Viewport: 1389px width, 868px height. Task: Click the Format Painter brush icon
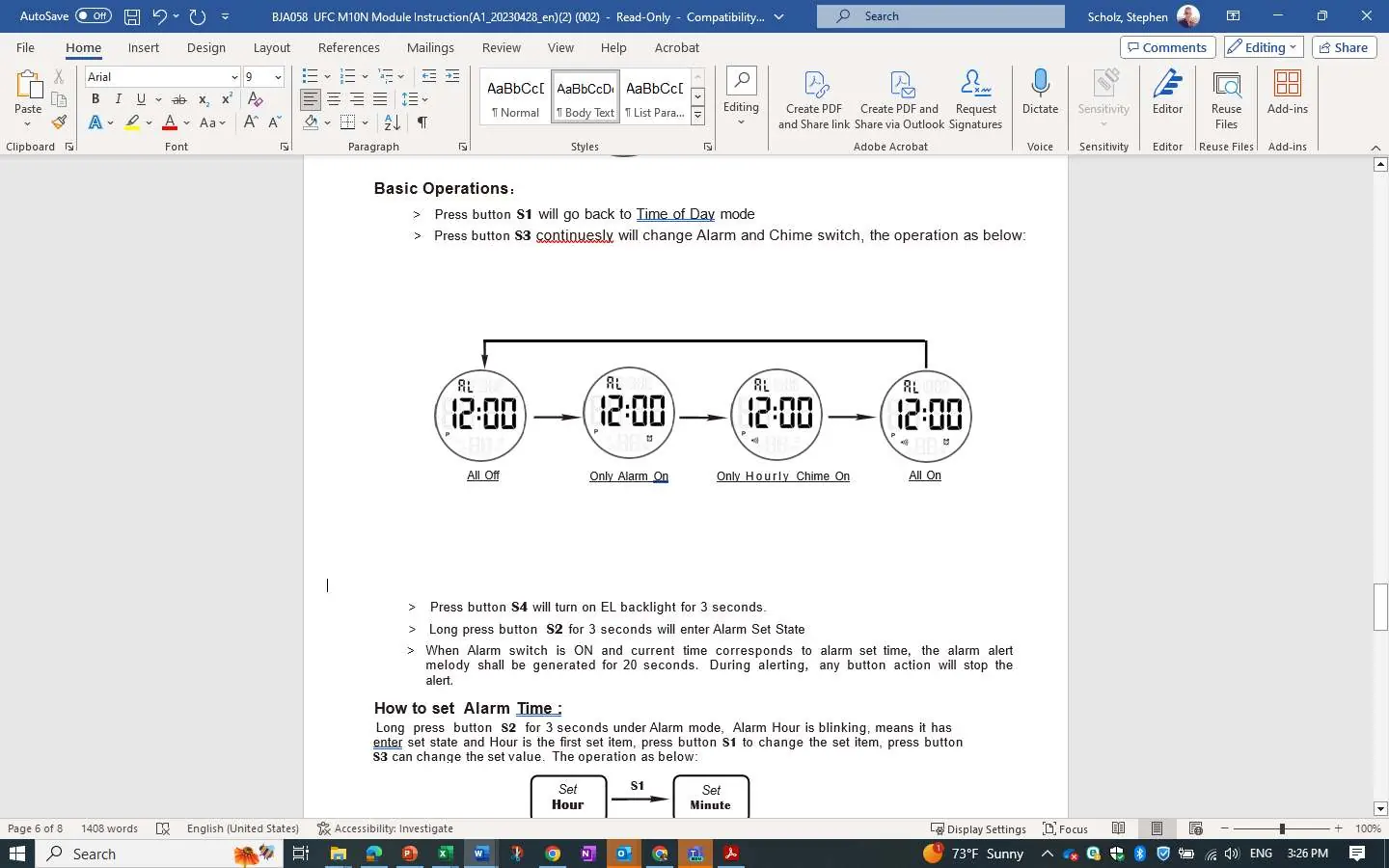coord(59,122)
